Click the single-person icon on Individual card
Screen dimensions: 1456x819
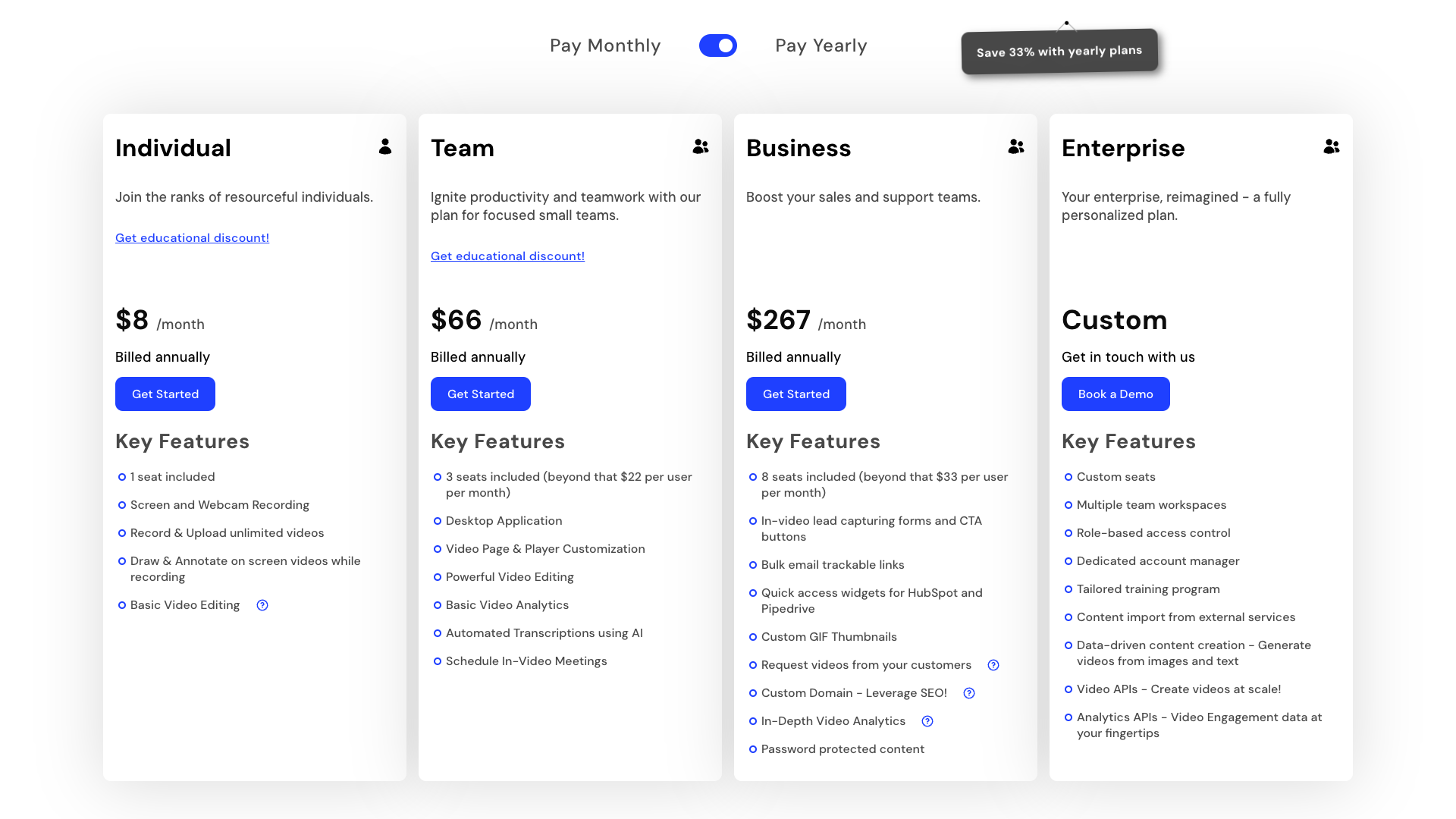385,148
